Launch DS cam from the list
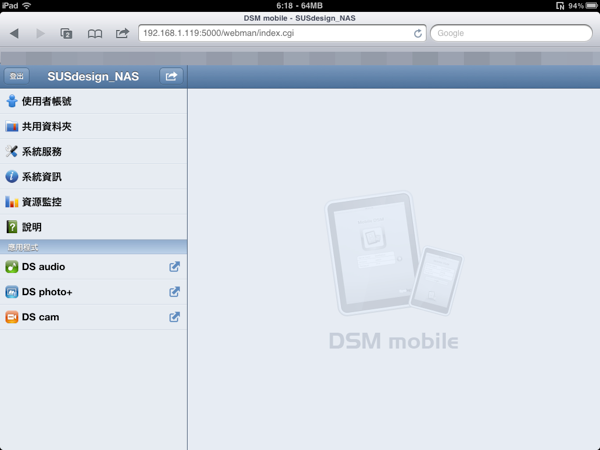The width and height of the screenshot is (600, 450). tap(93, 317)
